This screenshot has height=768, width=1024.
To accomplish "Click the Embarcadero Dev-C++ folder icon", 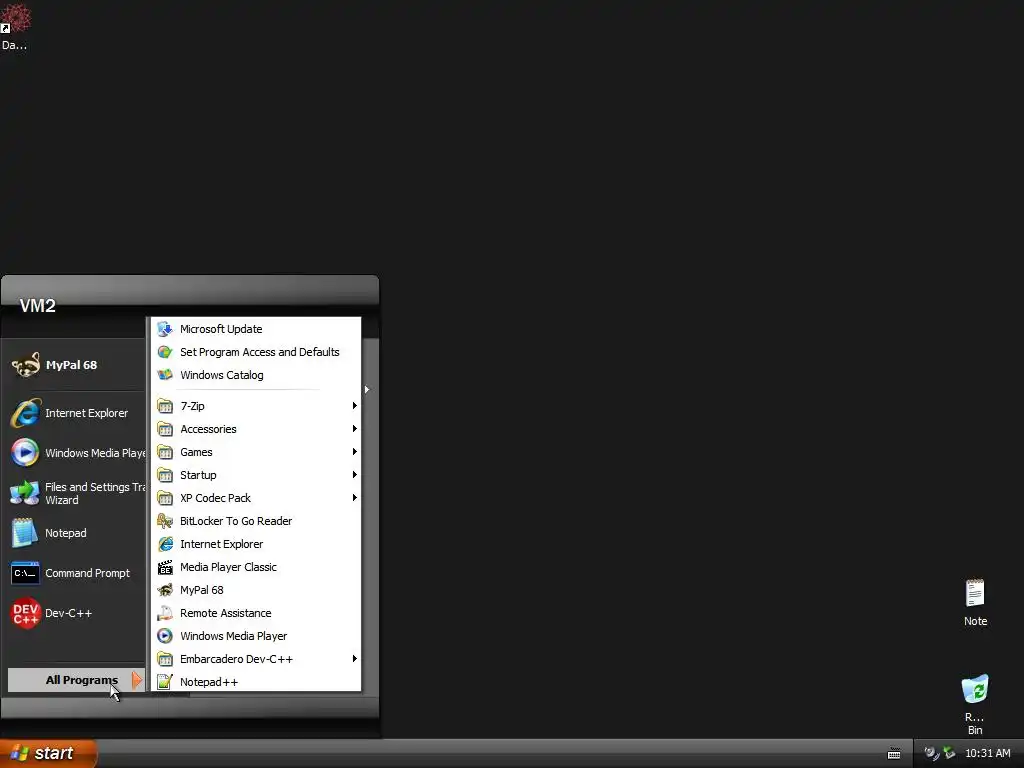I will 165,659.
